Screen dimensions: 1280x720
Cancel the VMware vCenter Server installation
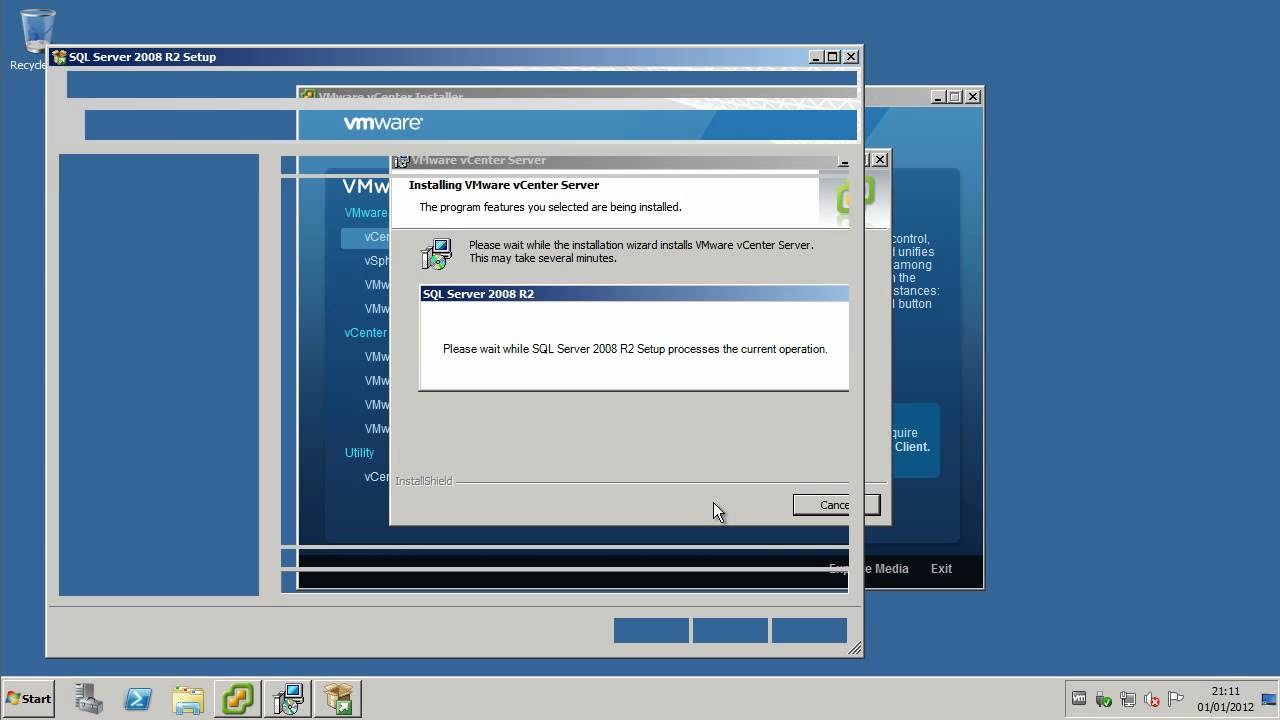point(836,505)
